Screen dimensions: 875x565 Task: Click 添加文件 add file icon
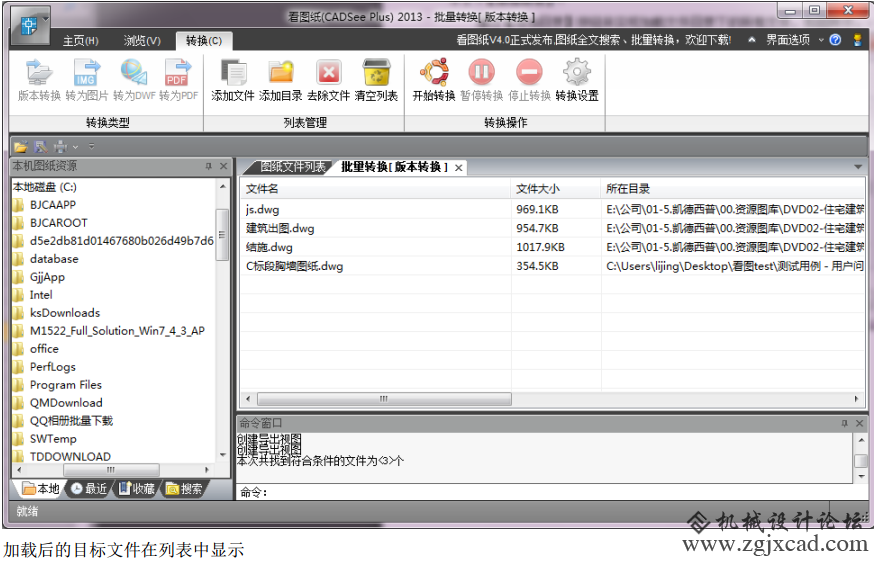pos(233,80)
